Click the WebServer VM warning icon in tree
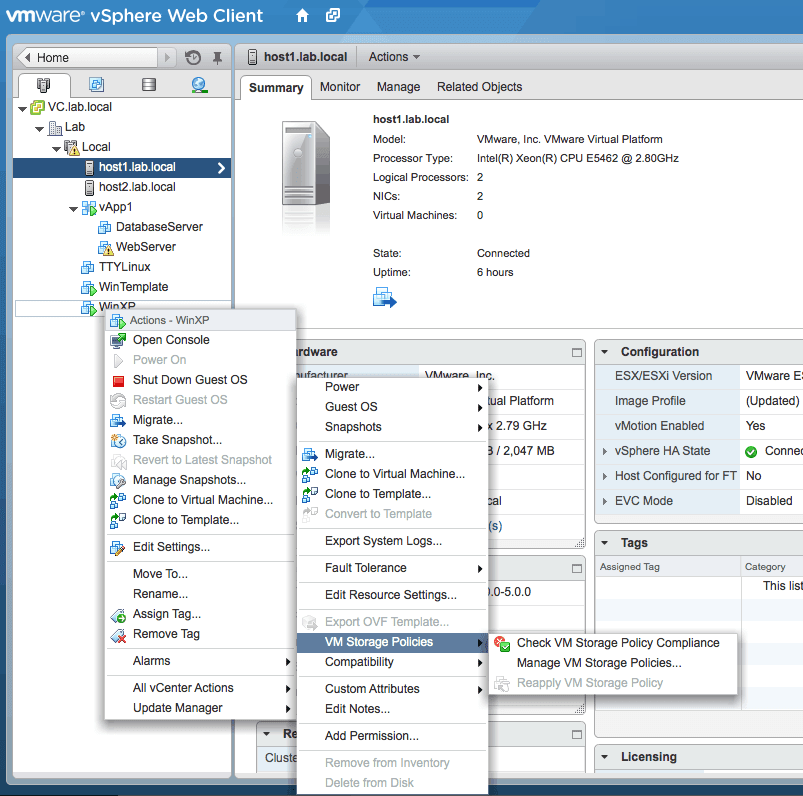803x796 pixels. [x=105, y=248]
